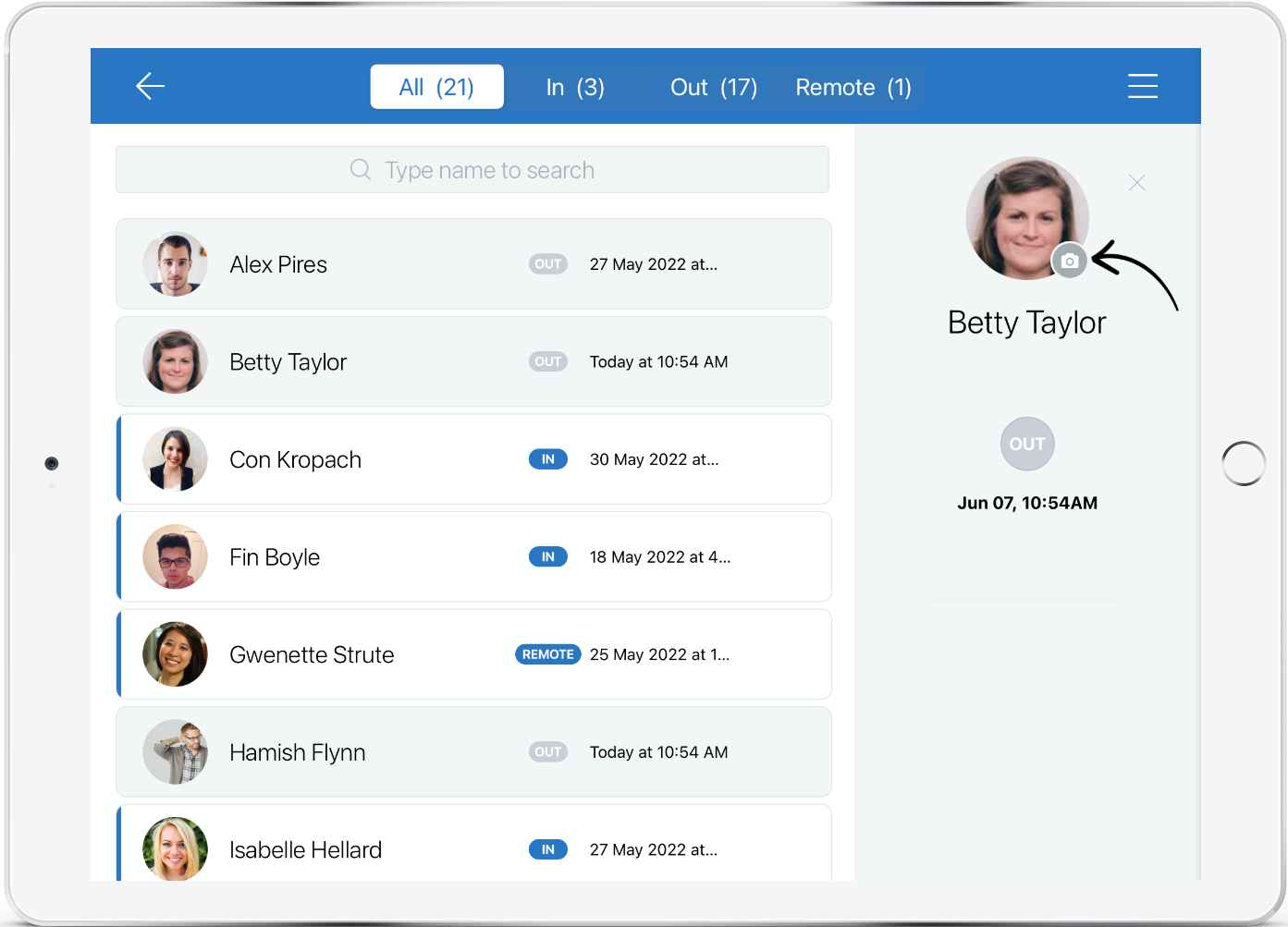
Task: Select the All (21) filter
Action: click(x=436, y=86)
